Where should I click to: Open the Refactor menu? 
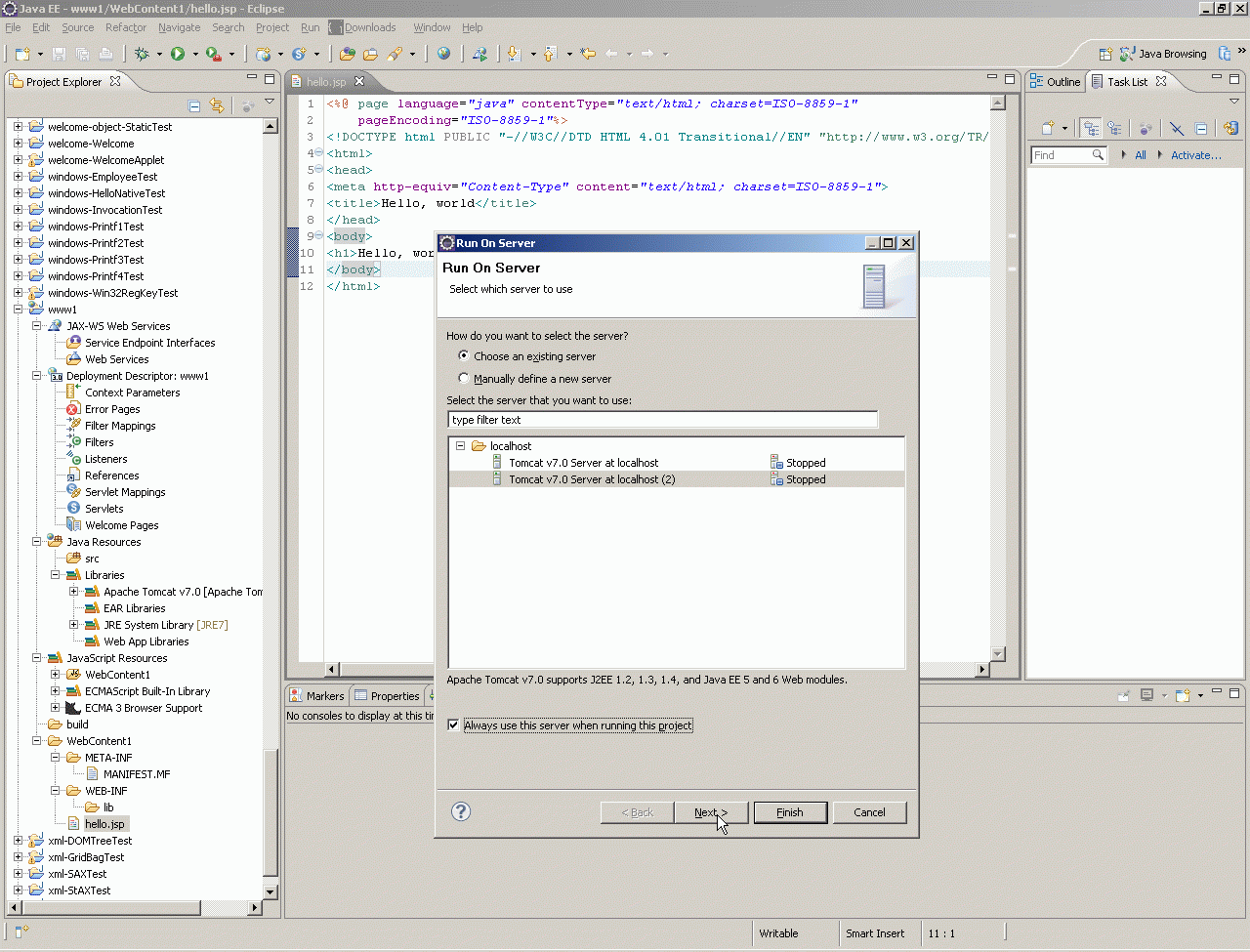(125, 27)
